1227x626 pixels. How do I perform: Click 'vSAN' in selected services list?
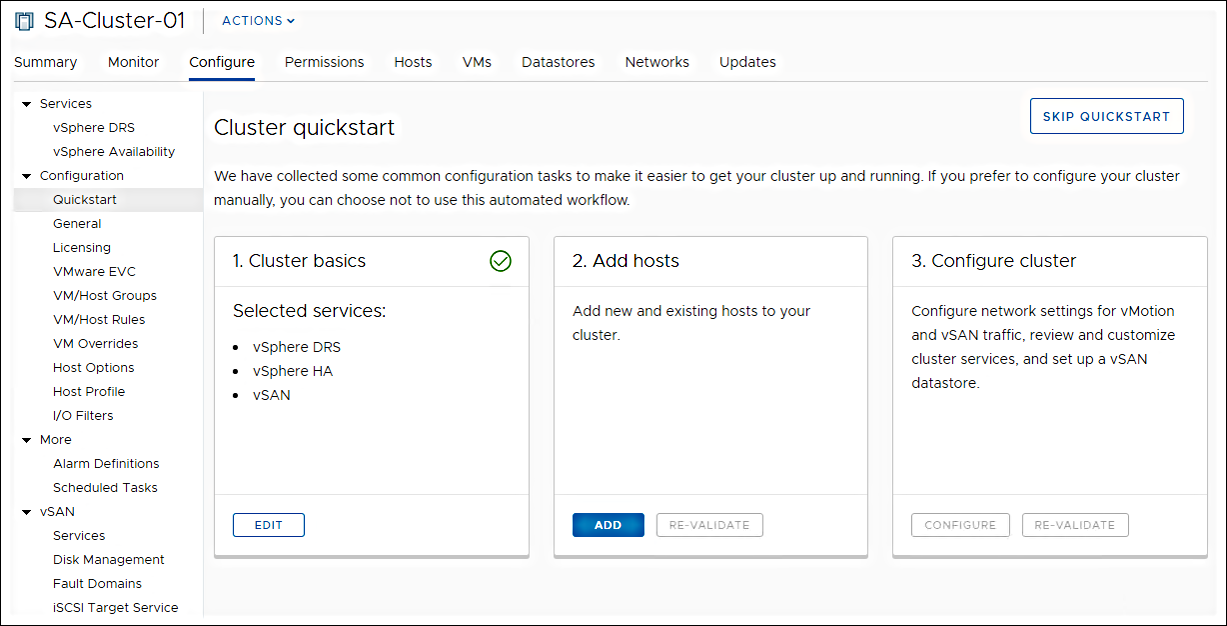pyautogui.click(x=272, y=395)
